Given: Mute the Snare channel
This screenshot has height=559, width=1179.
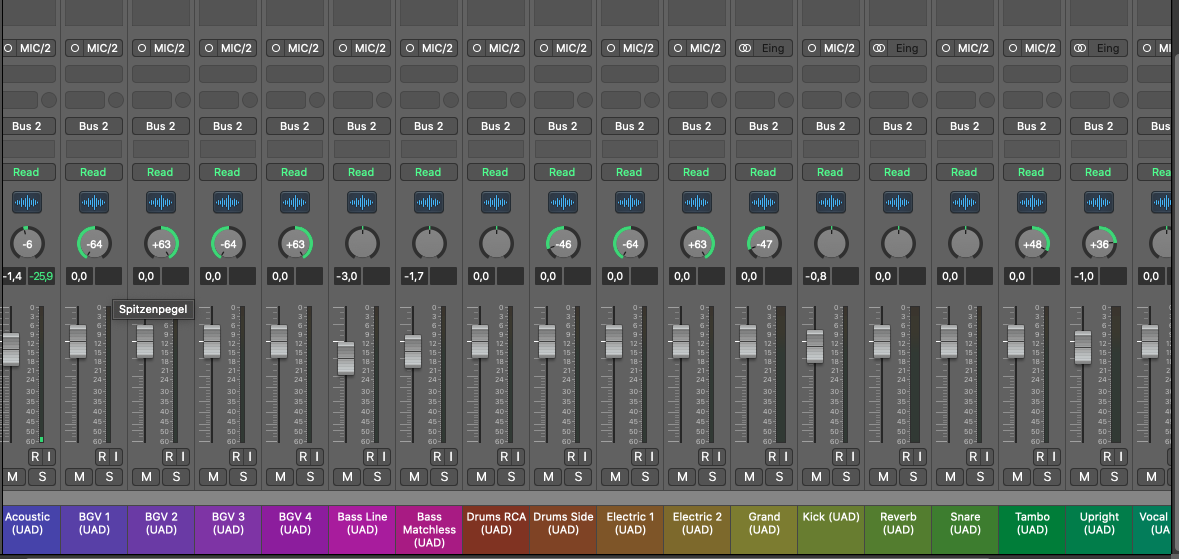Looking at the screenshot, I should click(950, 476).
